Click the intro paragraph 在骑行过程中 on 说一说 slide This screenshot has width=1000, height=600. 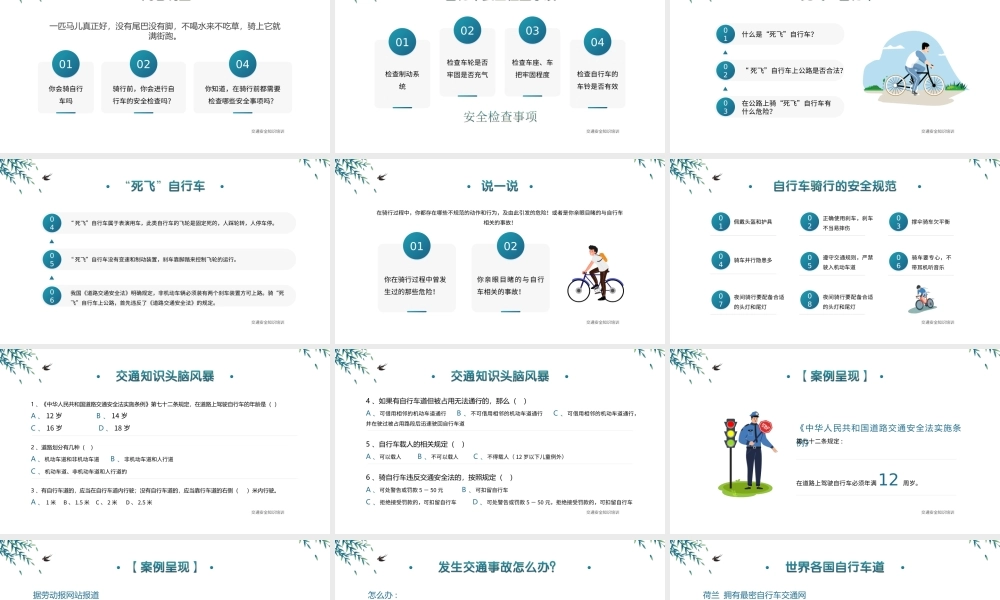[x=499, y=217]
